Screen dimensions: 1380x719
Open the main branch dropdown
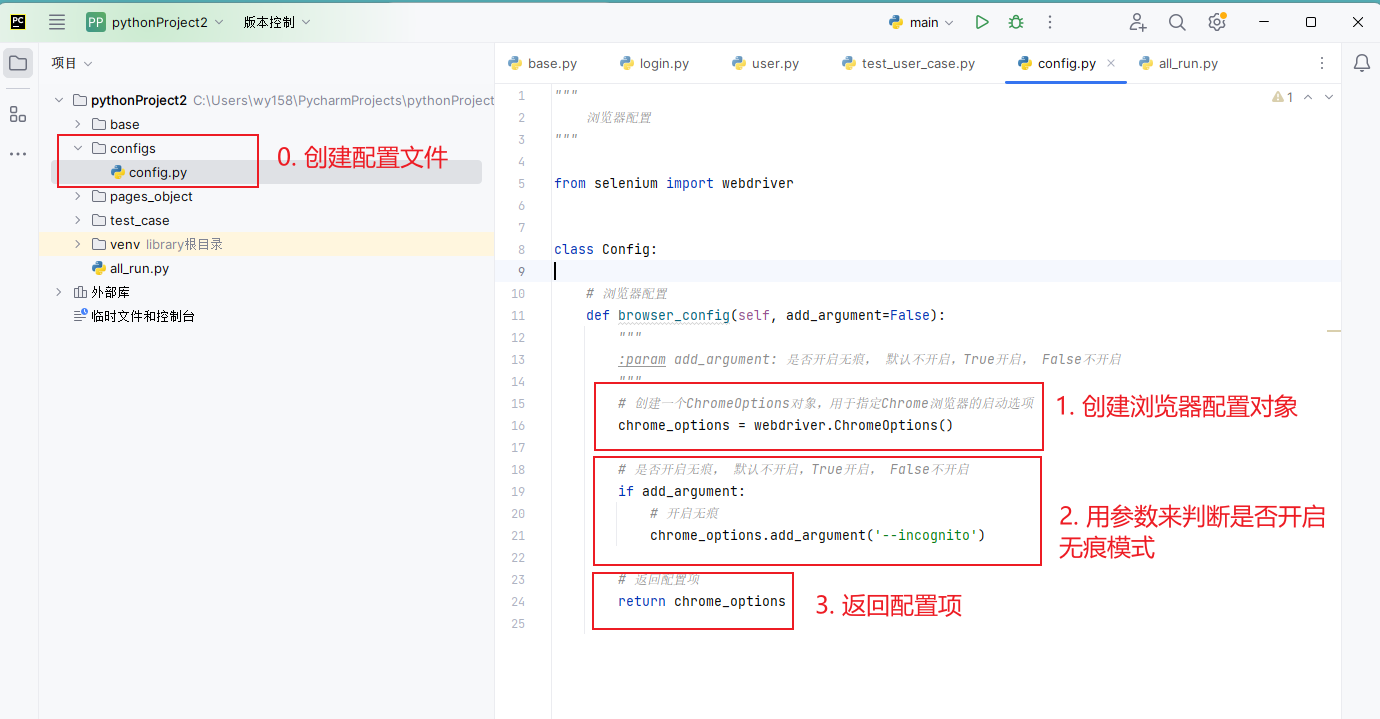tap(920, 21)
